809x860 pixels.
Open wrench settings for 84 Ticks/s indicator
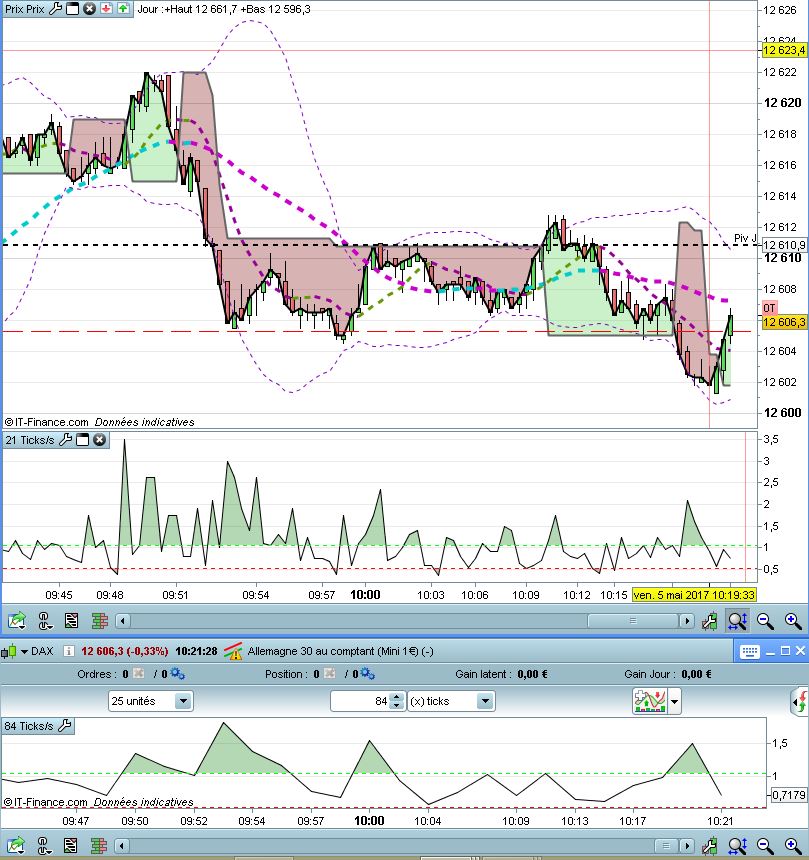tap(65, 726)
